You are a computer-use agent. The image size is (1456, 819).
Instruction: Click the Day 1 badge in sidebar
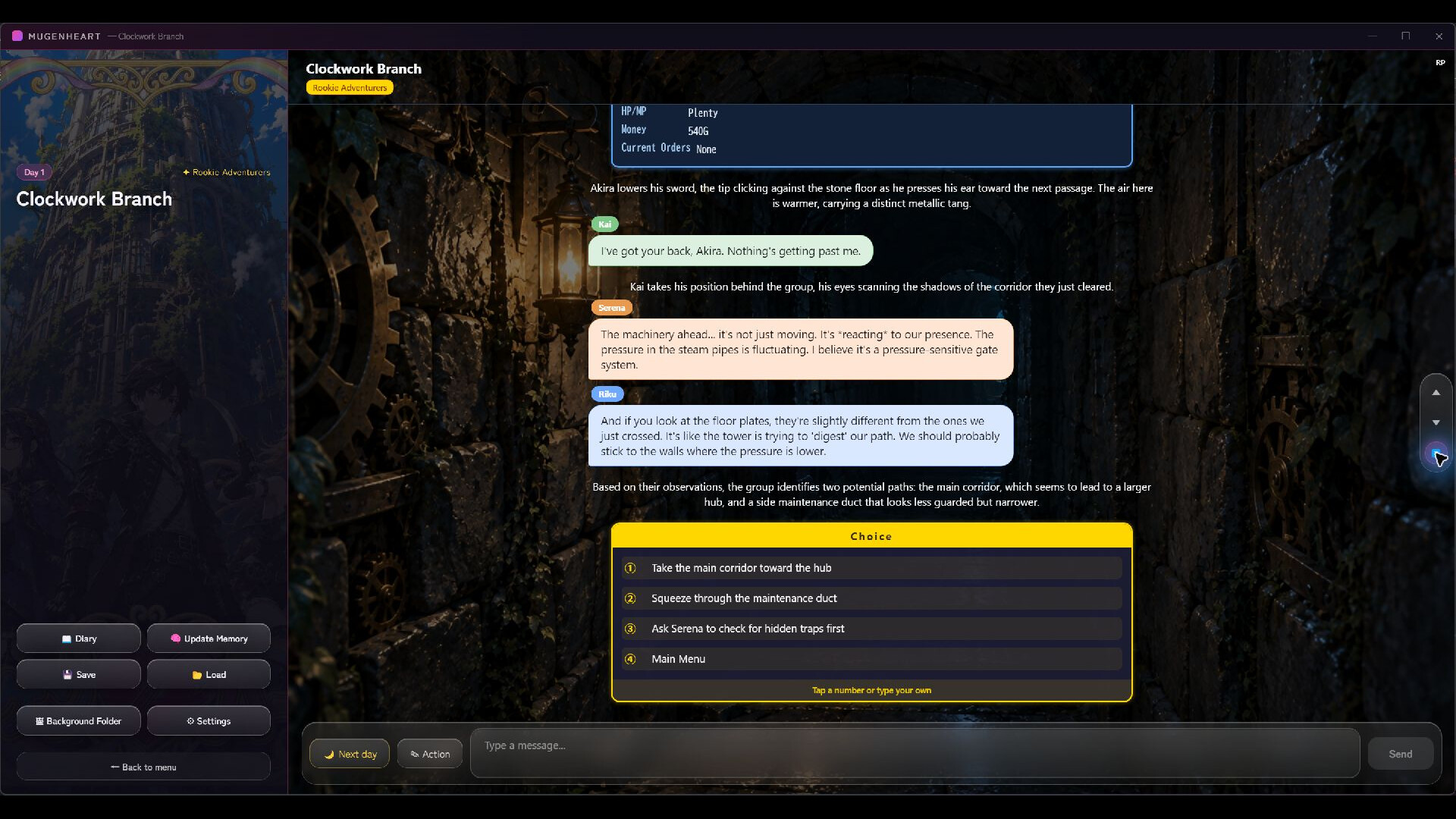[x=34, y=172]
